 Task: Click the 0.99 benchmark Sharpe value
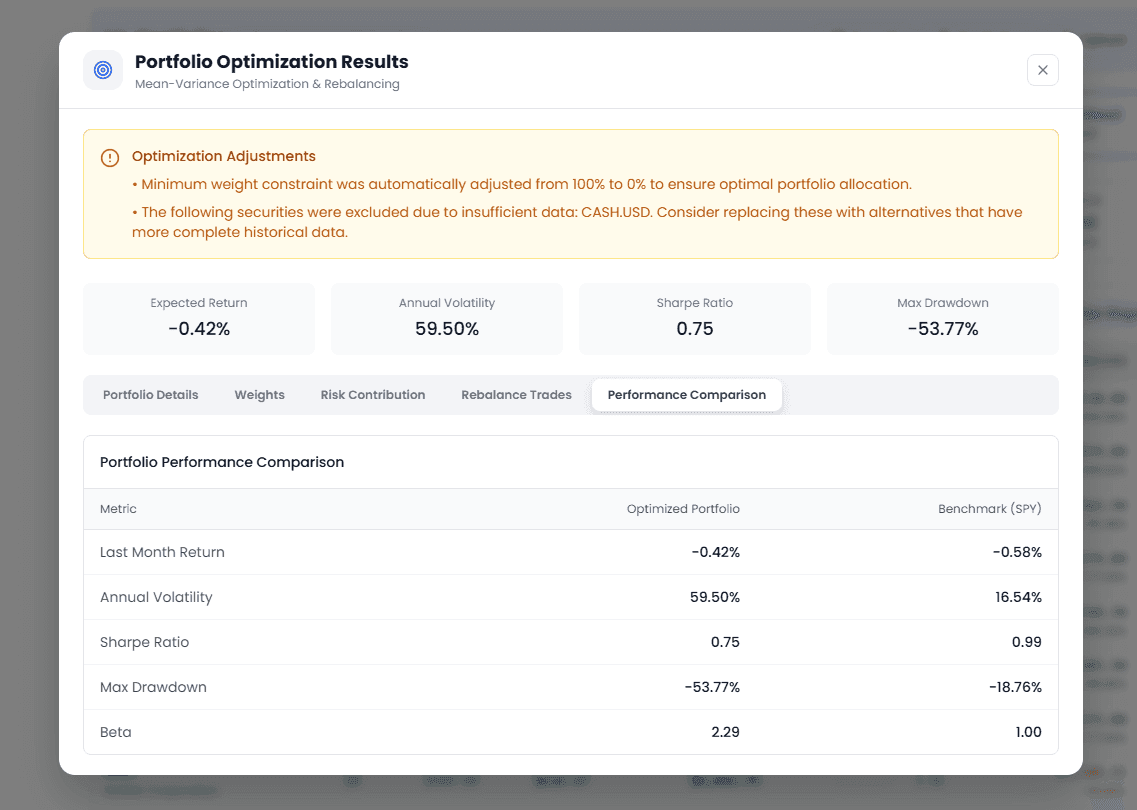click(1027, 642)
